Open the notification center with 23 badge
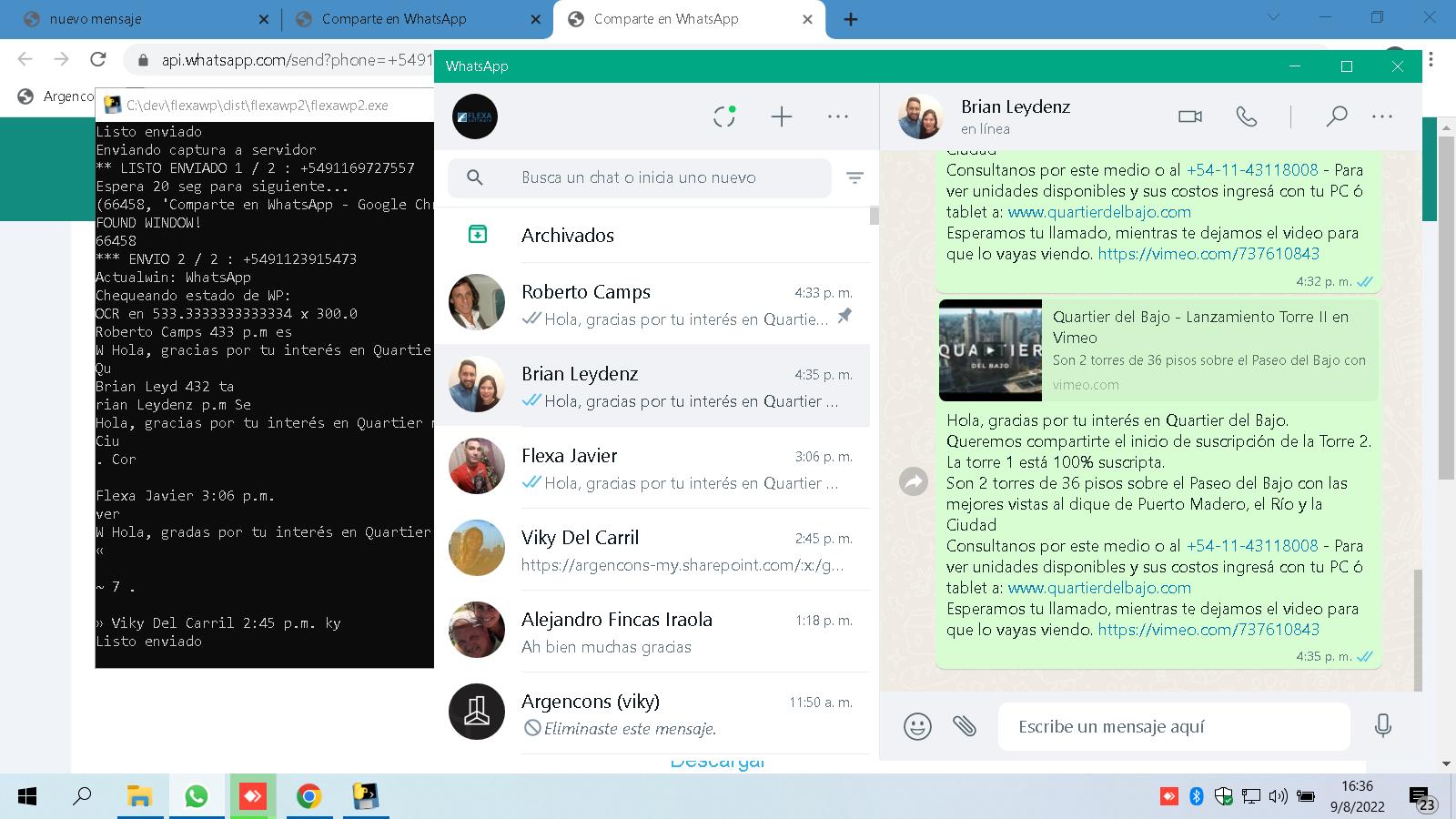The image size is (1456, 819). pos(1422,799)
